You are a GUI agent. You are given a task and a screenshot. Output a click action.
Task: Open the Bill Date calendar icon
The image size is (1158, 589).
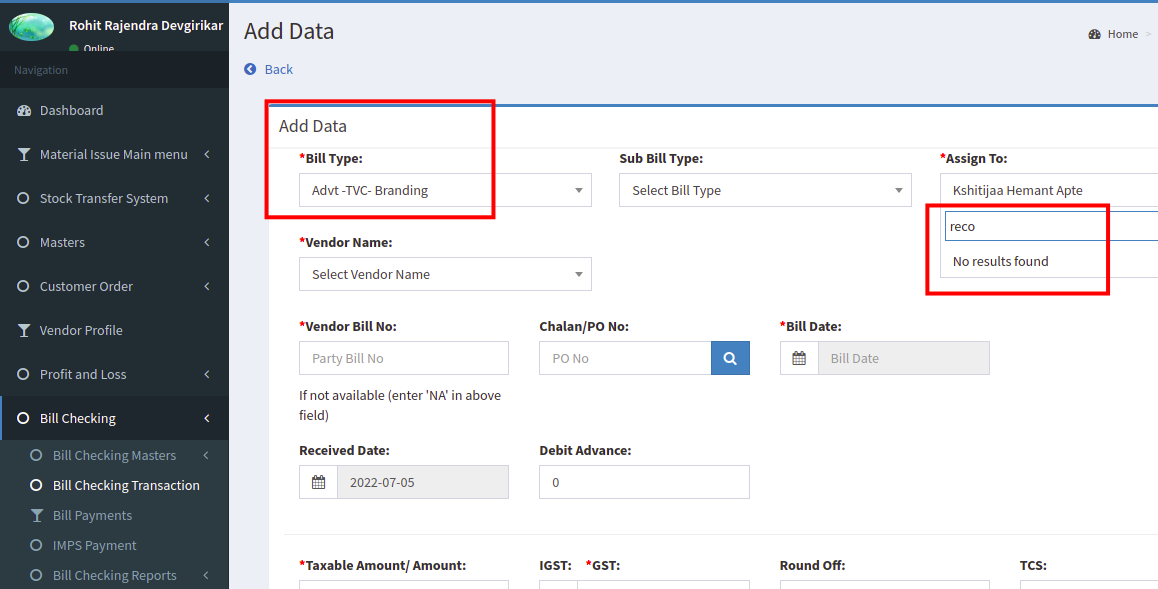point(799,358)
